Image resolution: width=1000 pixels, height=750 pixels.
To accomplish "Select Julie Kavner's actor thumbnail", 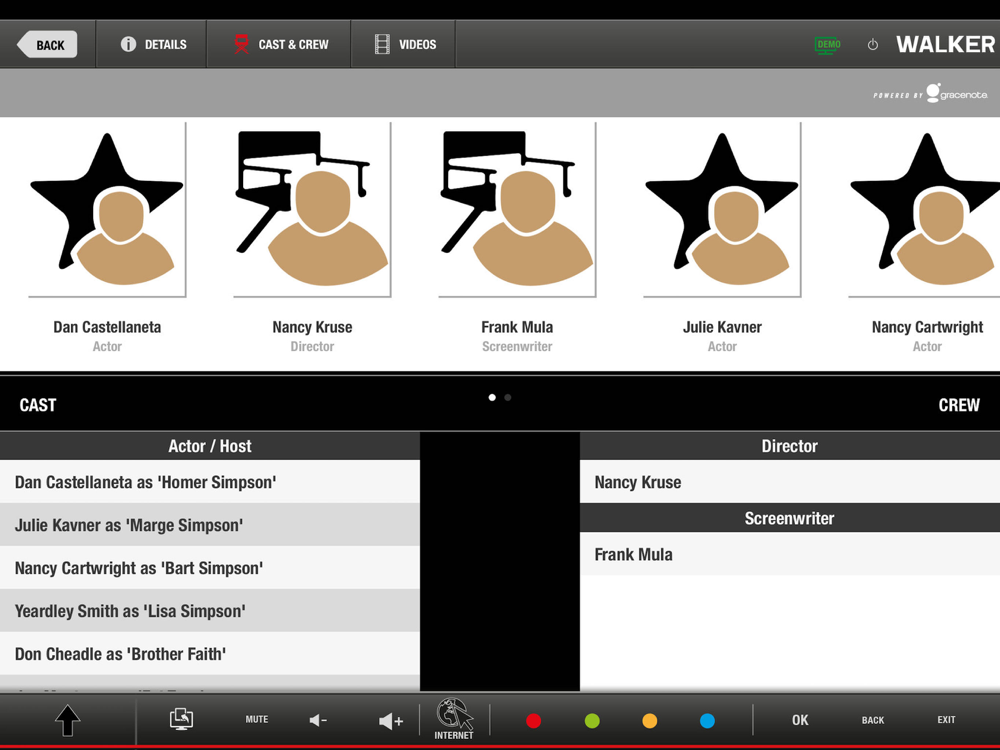I will click(722, 210).
